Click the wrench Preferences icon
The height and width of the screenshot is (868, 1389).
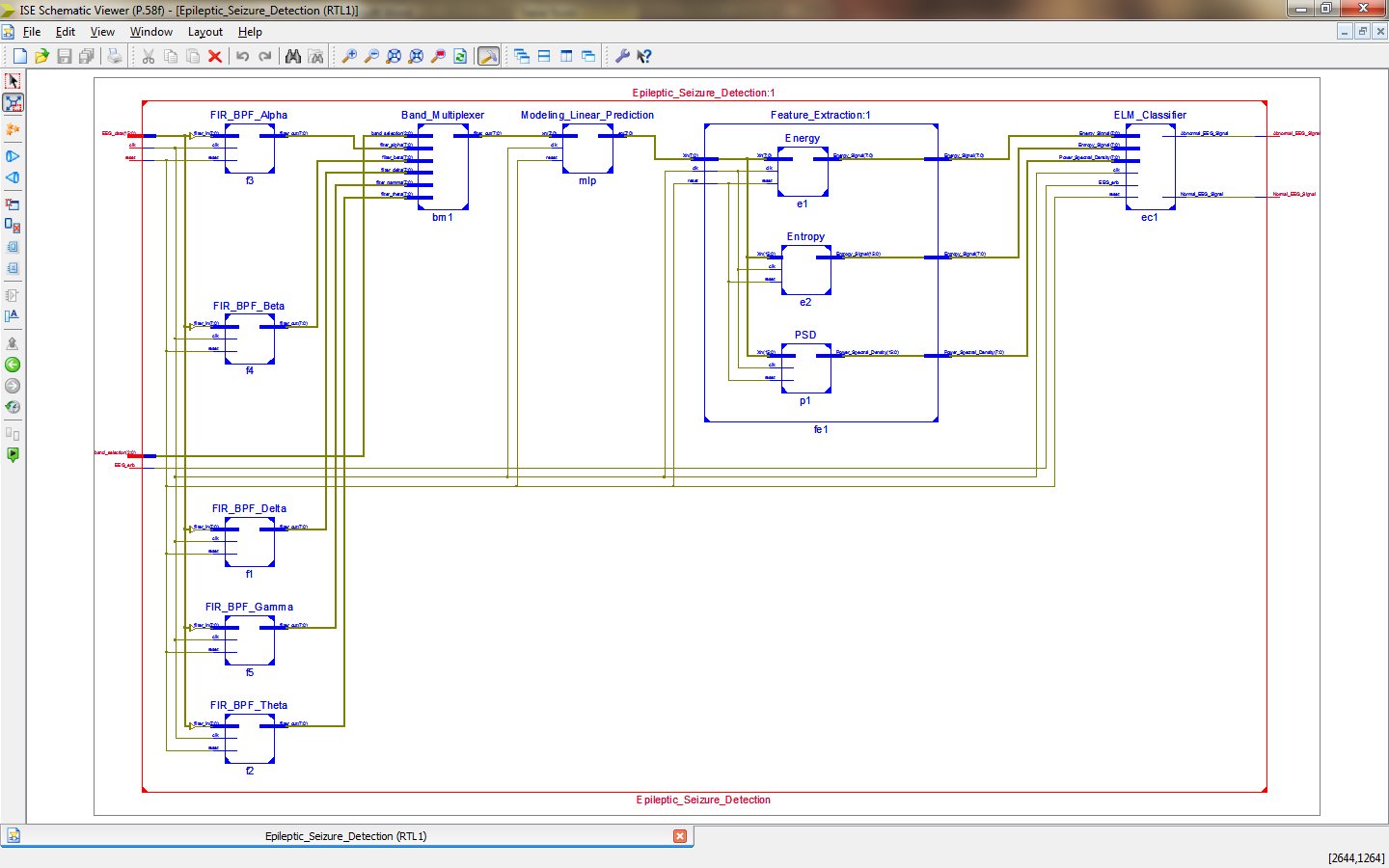622,56
